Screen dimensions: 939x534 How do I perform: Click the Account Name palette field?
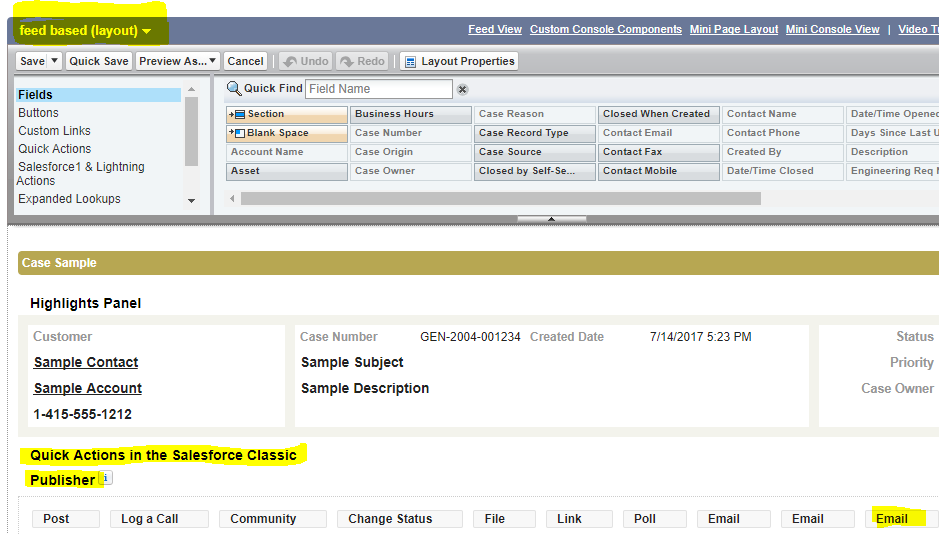tap(287, 152)
